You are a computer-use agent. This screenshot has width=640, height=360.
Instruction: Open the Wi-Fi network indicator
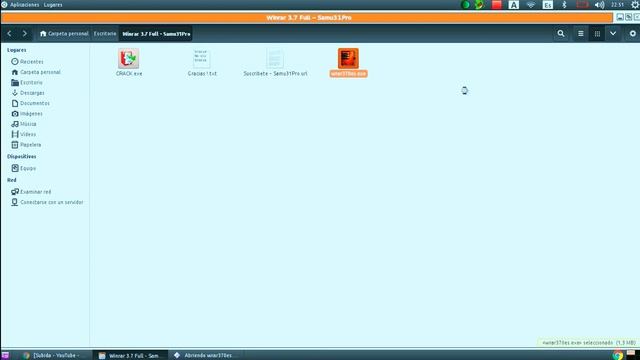pyautogui.click(x=531, y=5)
